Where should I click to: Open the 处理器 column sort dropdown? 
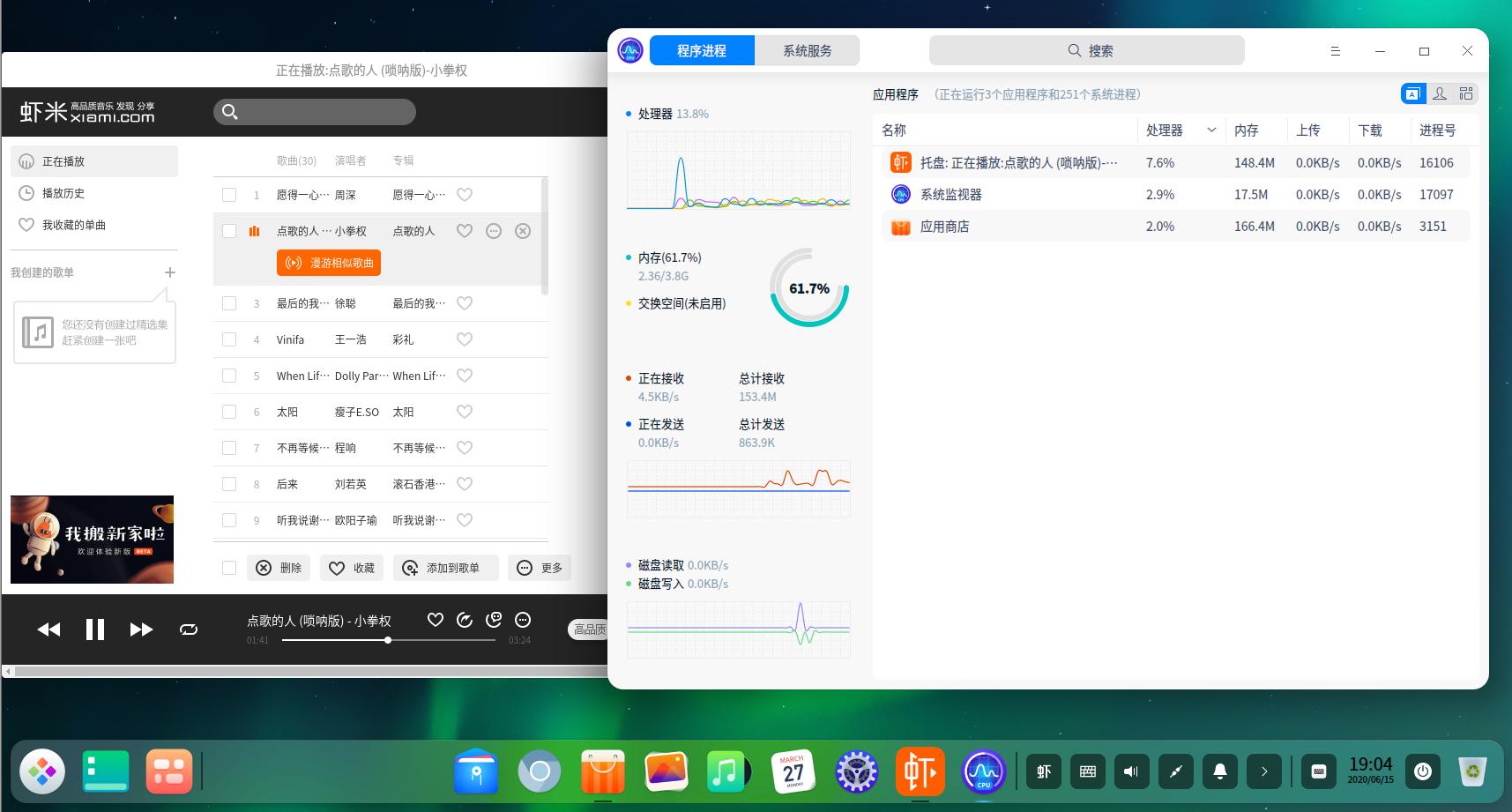[1210, 130]
